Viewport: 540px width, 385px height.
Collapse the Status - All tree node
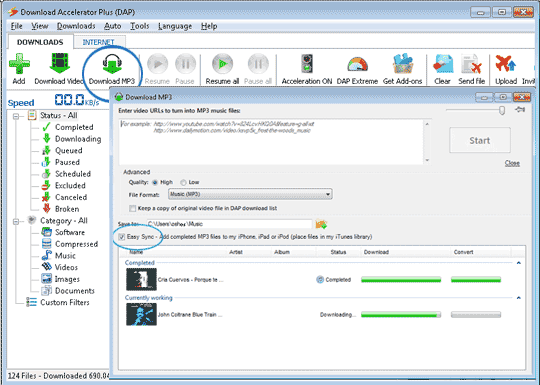16,116
